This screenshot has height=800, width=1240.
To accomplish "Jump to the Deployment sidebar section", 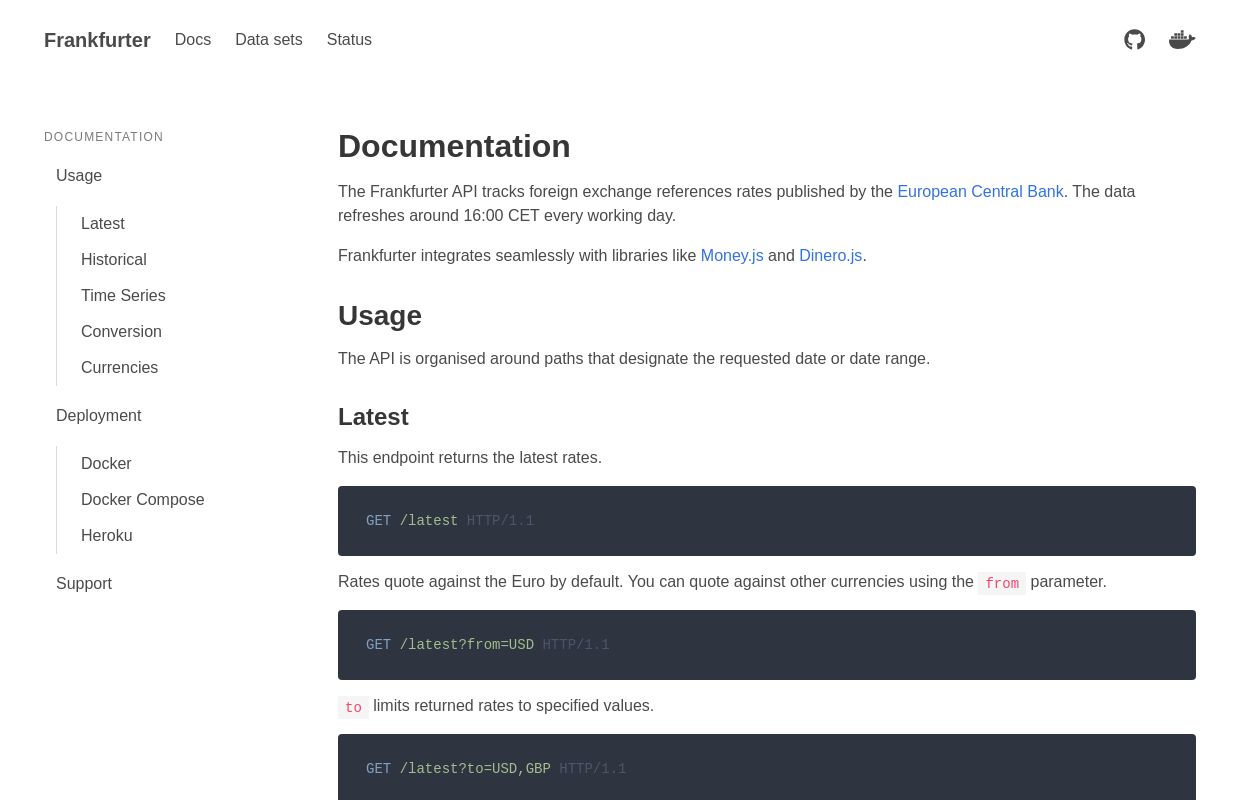I will click(x=99, y=416).
